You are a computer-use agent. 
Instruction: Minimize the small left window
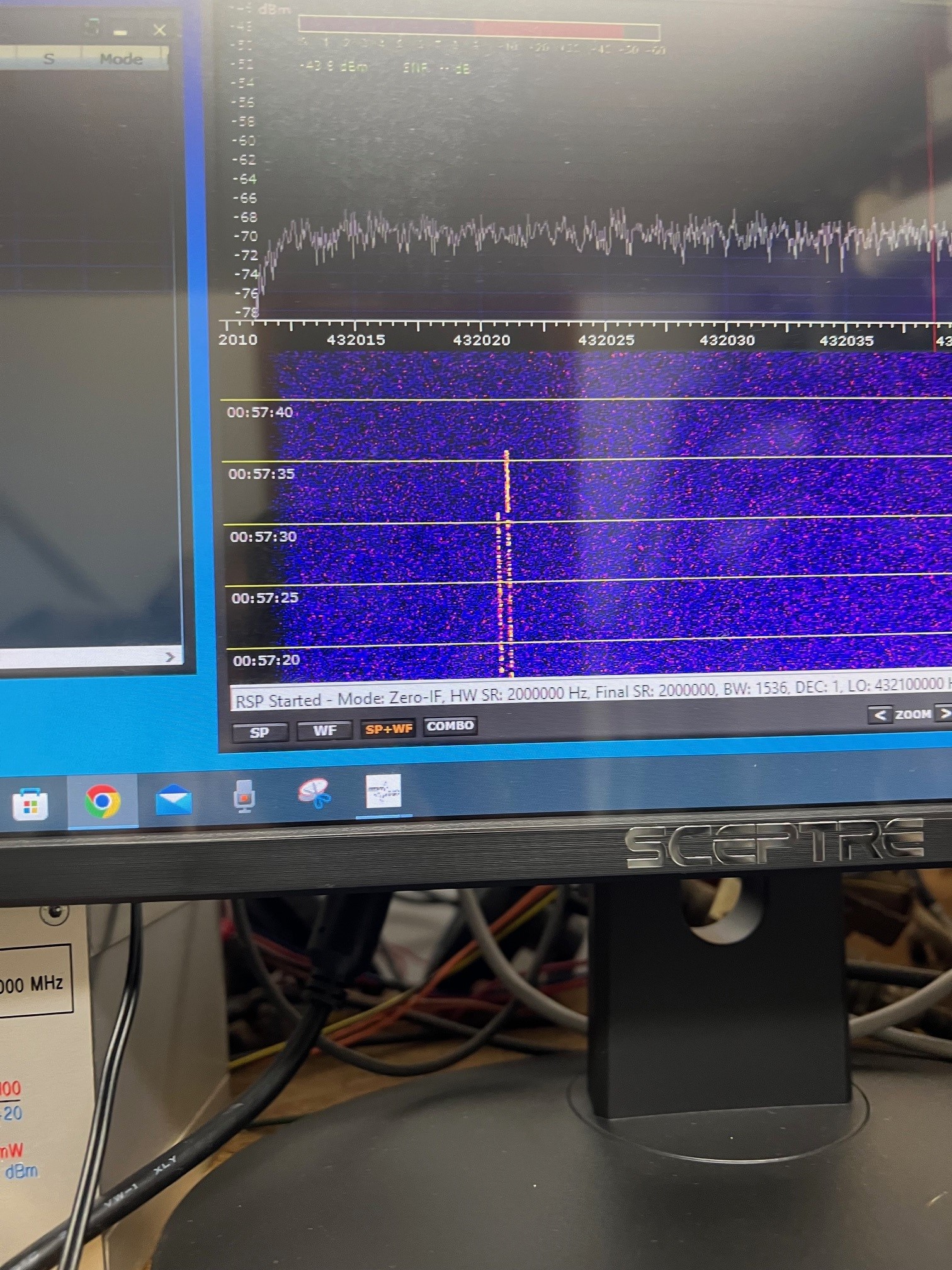[121, 31]
